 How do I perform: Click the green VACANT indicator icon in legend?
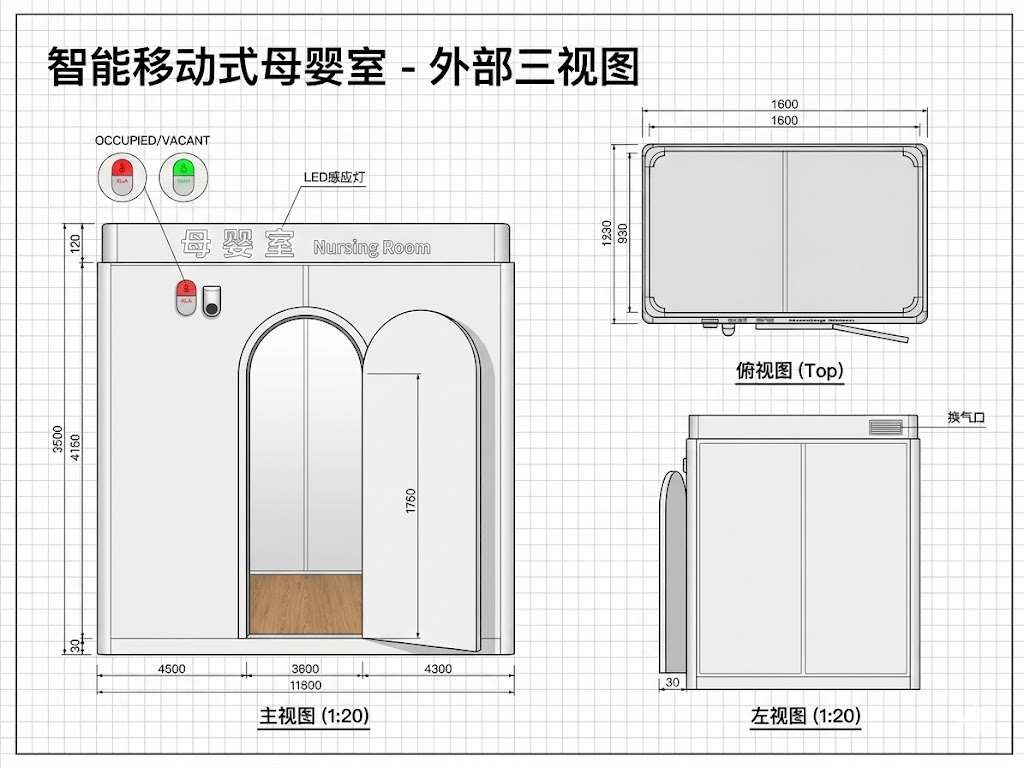point(184,176)
